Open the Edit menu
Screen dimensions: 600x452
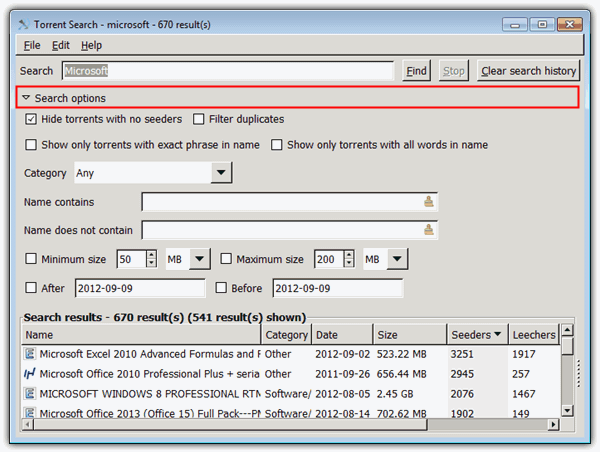[x=60, y=45]
